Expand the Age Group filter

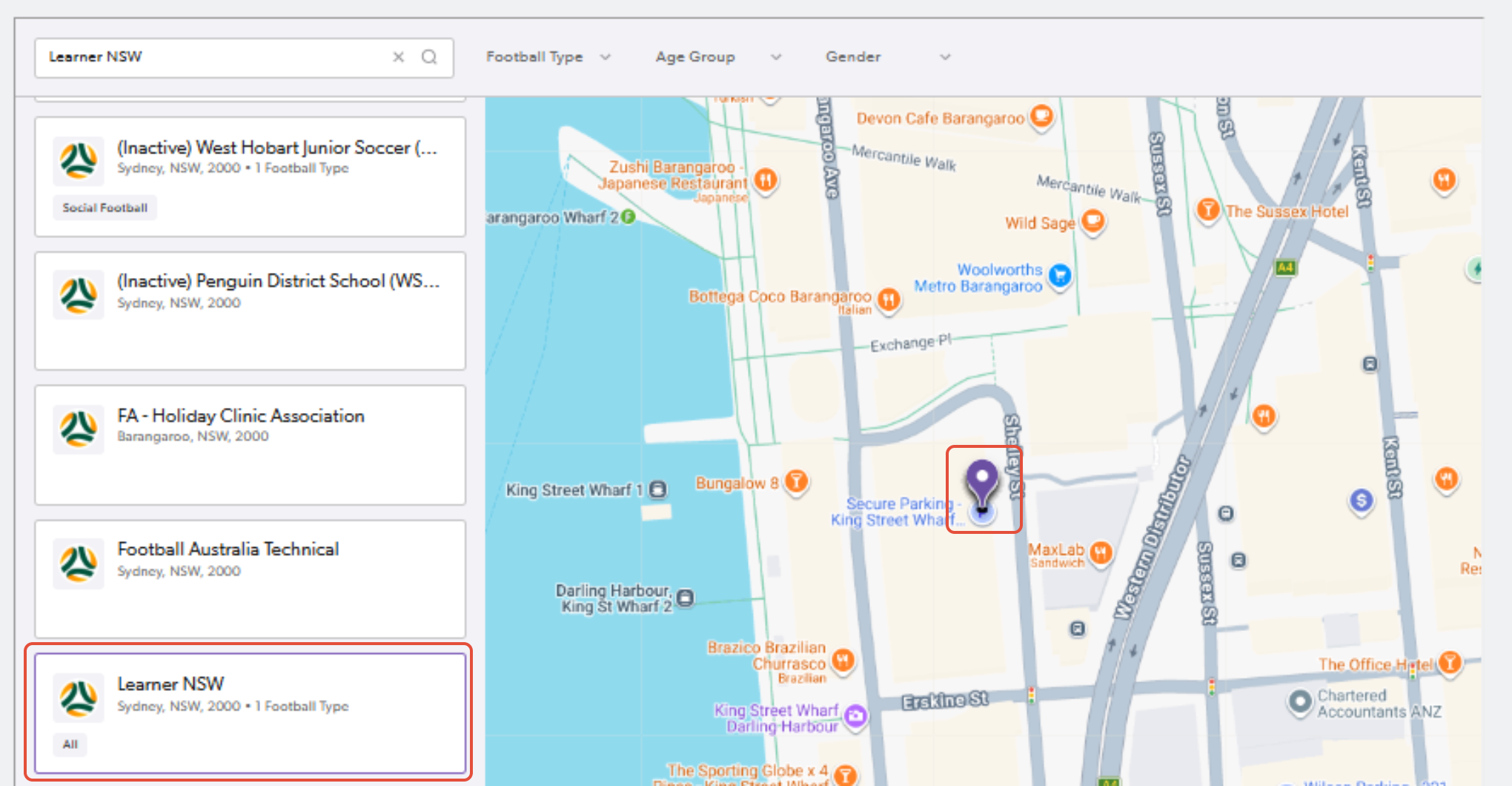click(x=717, y=57)
